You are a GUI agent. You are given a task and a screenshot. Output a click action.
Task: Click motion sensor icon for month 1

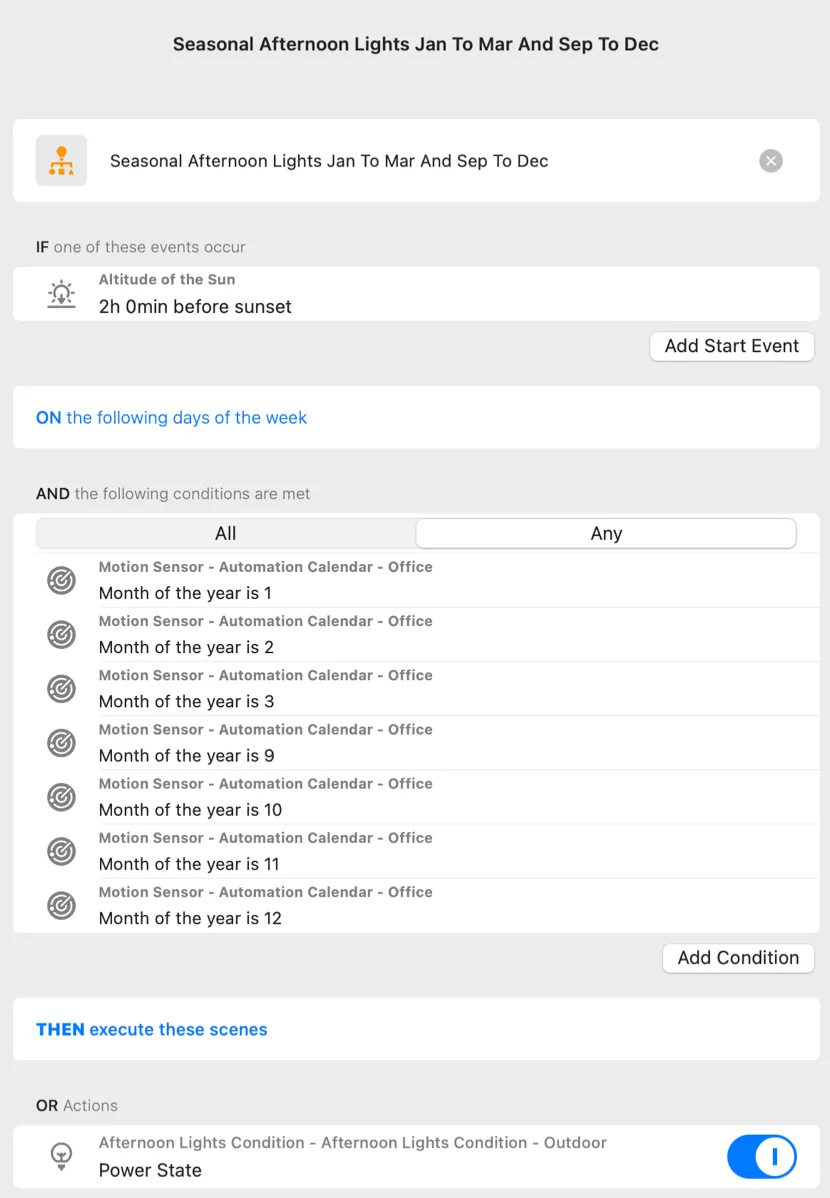click(x=61, y=581)
